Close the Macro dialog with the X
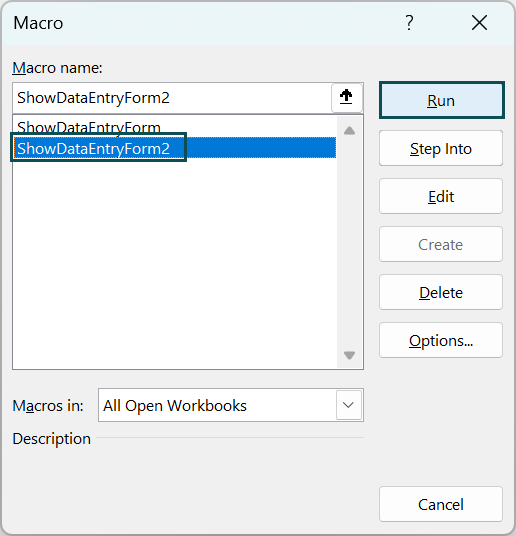Image resolution: width=516 pixels, height=536 pixels. point(479,23)
